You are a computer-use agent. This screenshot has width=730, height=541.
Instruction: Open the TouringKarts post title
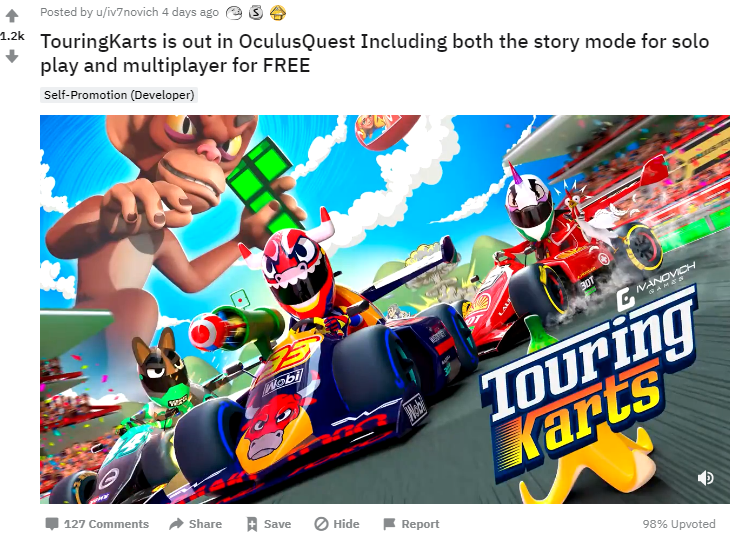click(375, 53)
